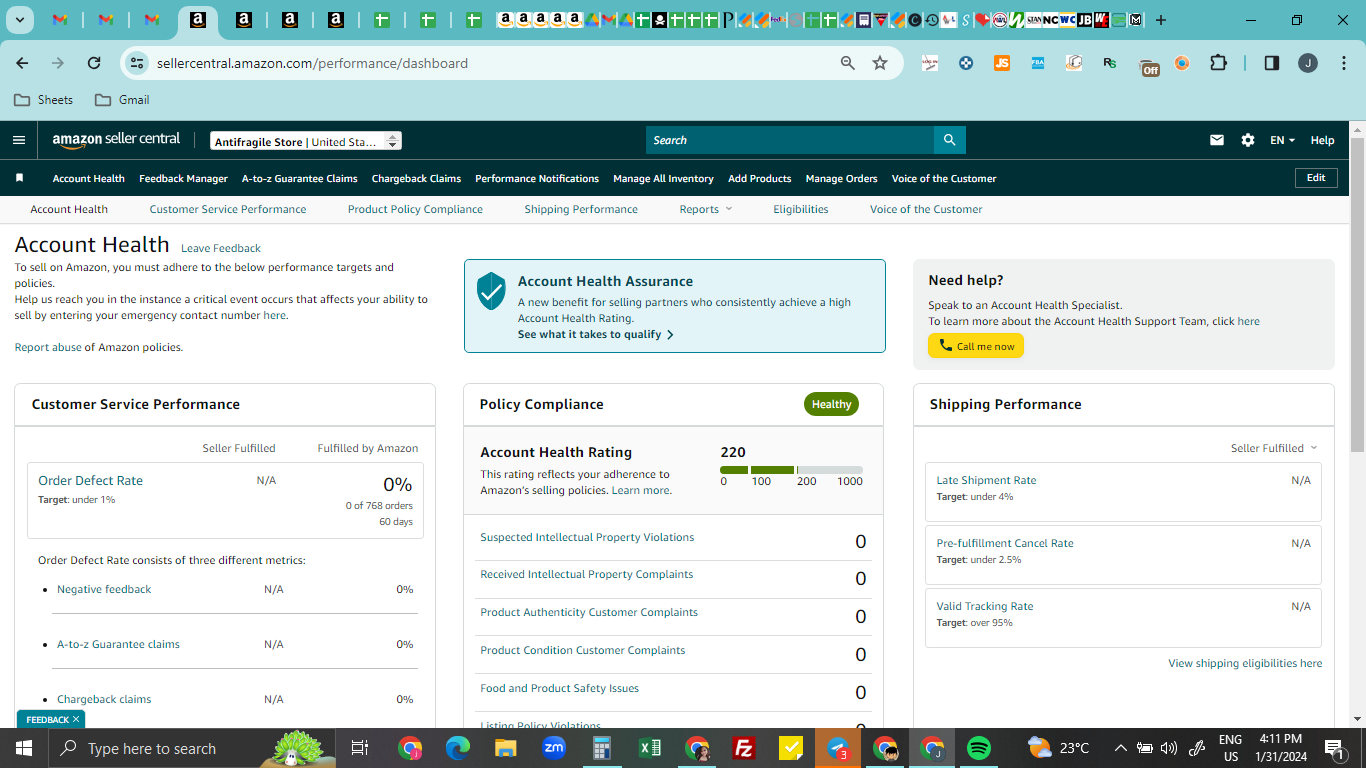
Task: Click the zoom magnifier in the address bar
Action: click(848, 63)
